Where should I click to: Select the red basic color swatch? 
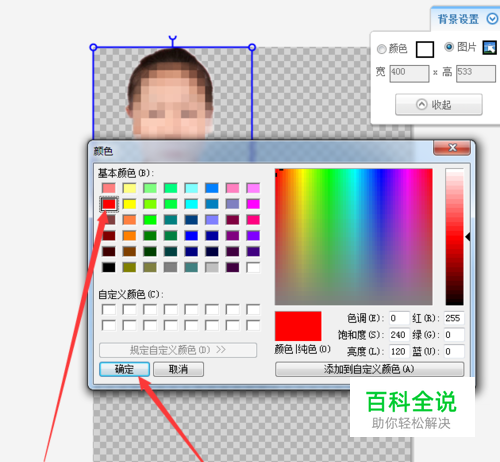point(109,204)
